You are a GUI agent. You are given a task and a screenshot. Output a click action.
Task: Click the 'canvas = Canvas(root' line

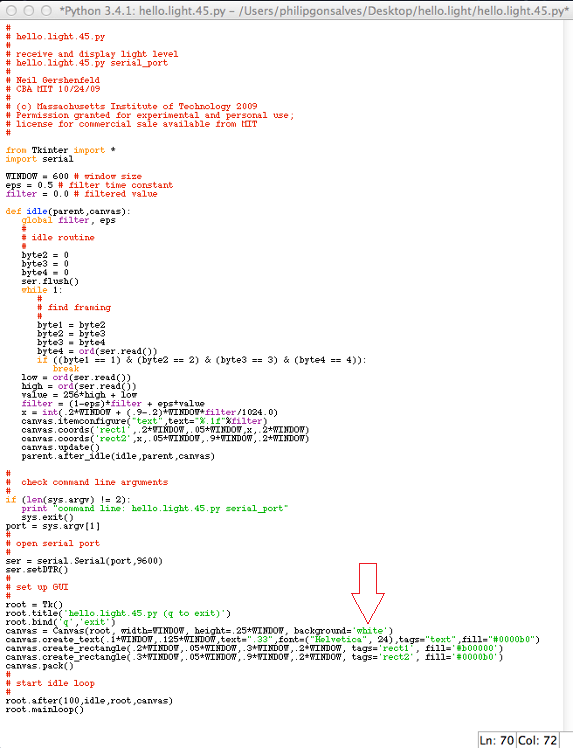(x=199, y=631)
